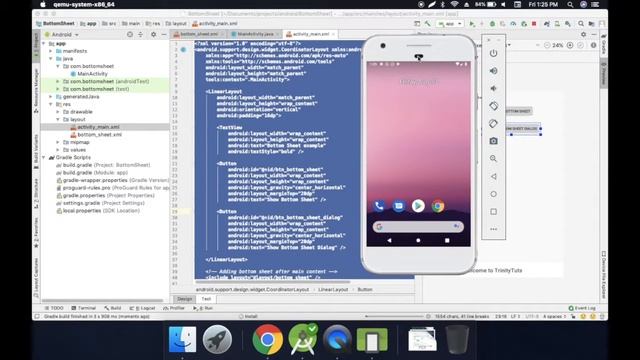This screenshot has width=640, height=360.
Task: Raise volume on the emulator side panel
Action: (x=493, y=71)
